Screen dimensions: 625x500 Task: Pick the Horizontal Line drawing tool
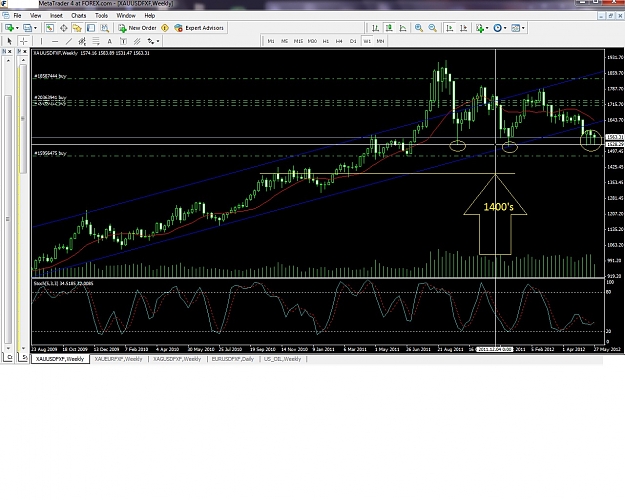pos(55,41)
